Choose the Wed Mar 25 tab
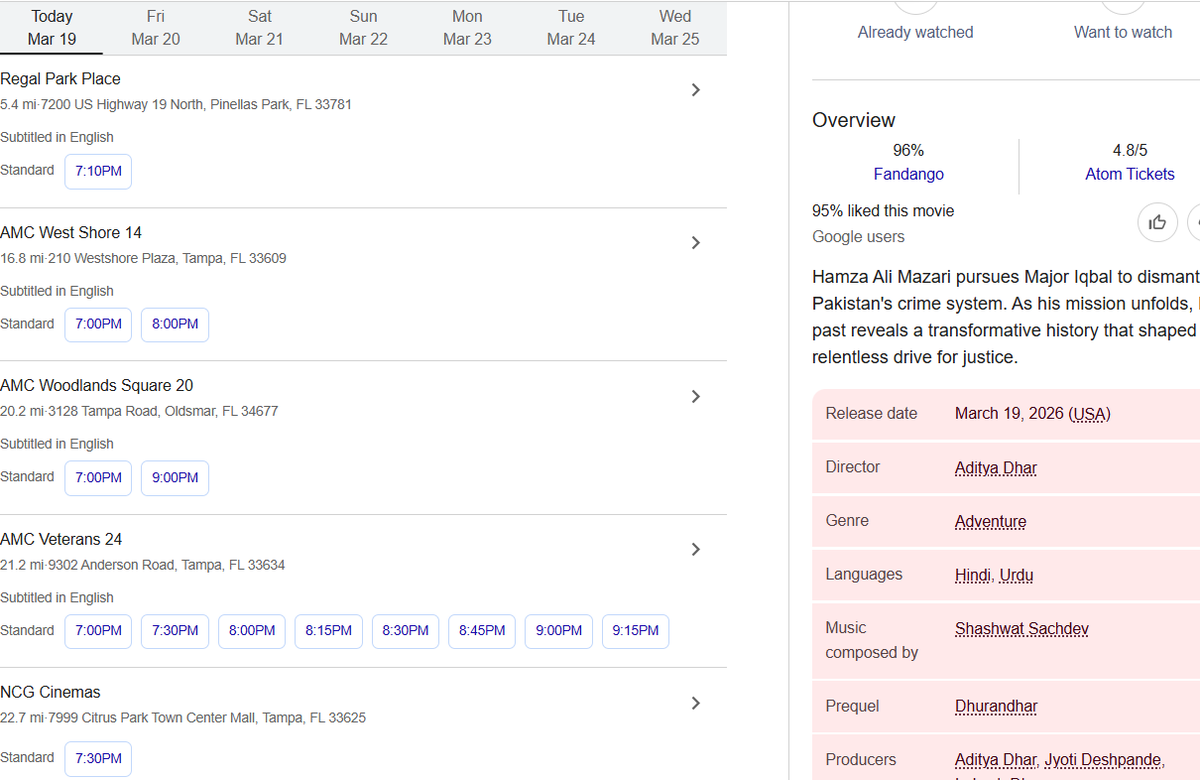The image size is (1200, 780). click(675, 27)
